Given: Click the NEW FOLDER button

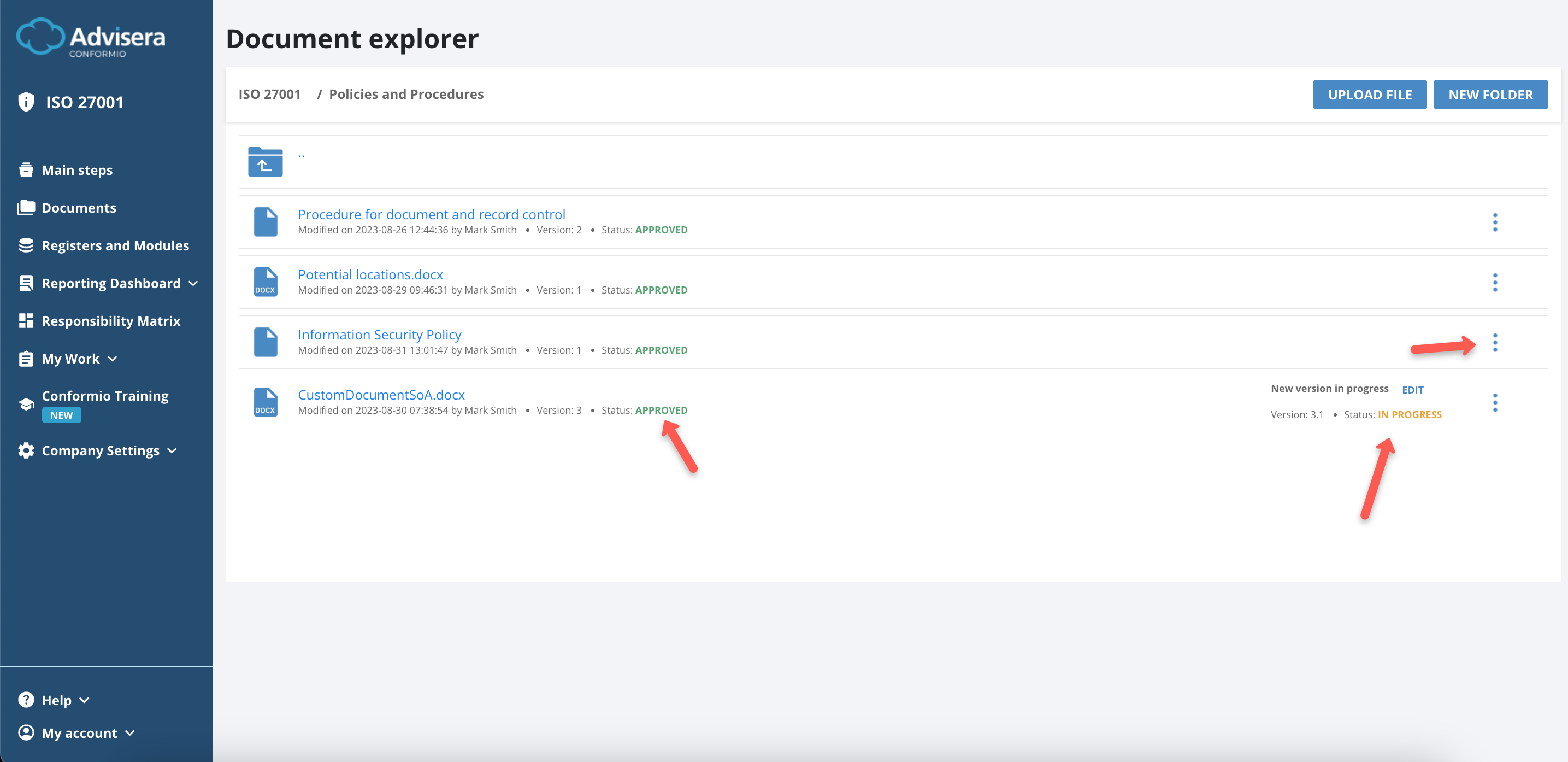Looking at the screenshot, I should click(x=1491, y=94).
